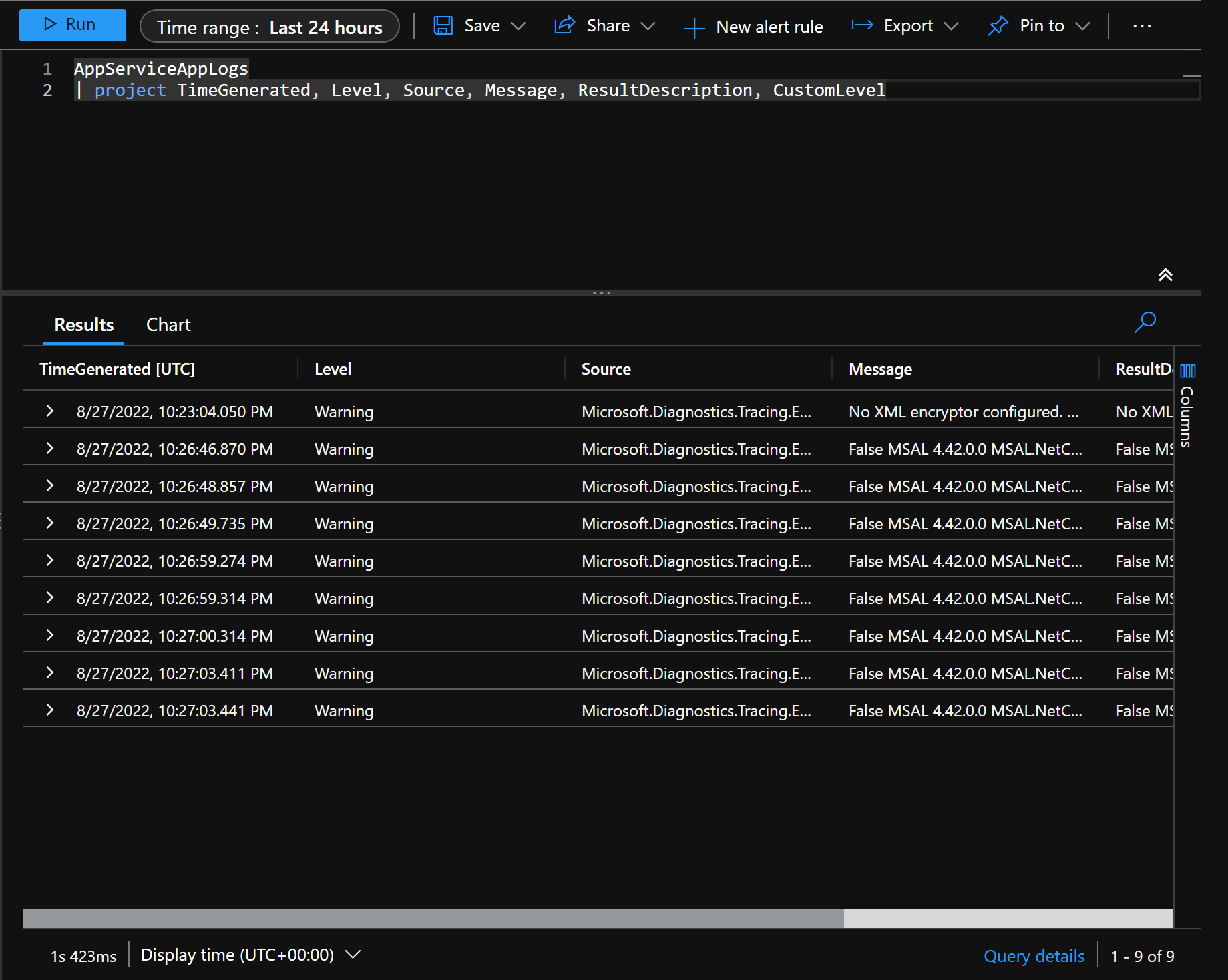
Task: Expand the row at 10:26:49.735 PM
Action: [x=49, y=523]
